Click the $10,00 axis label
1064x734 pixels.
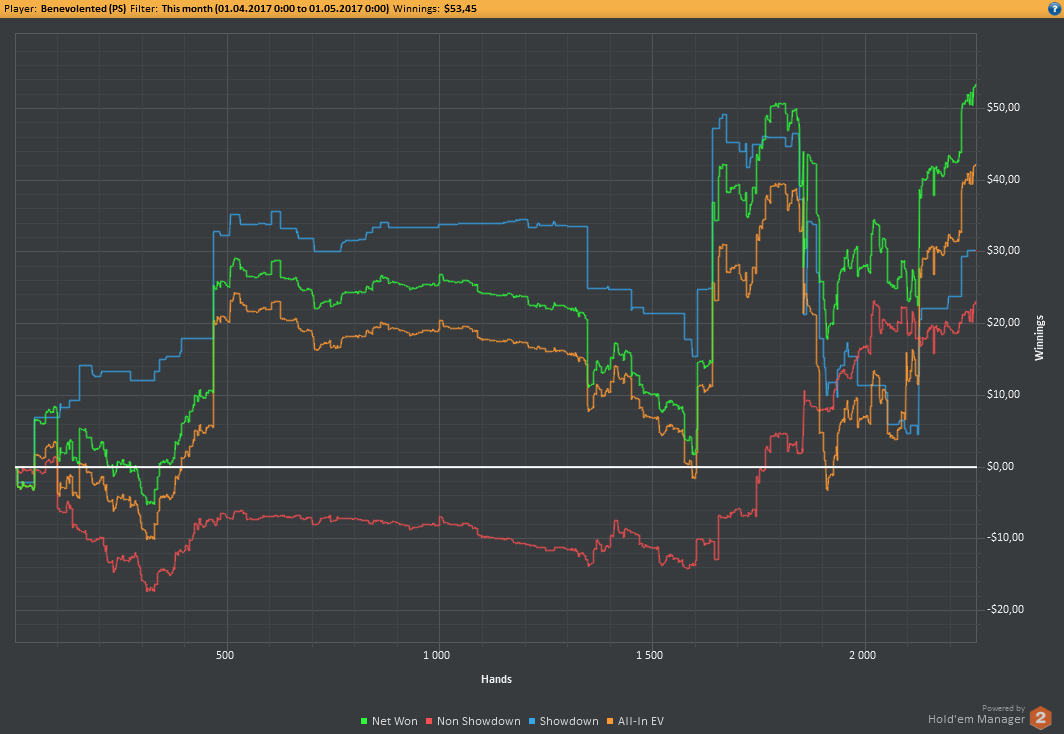pos(1004,394)
